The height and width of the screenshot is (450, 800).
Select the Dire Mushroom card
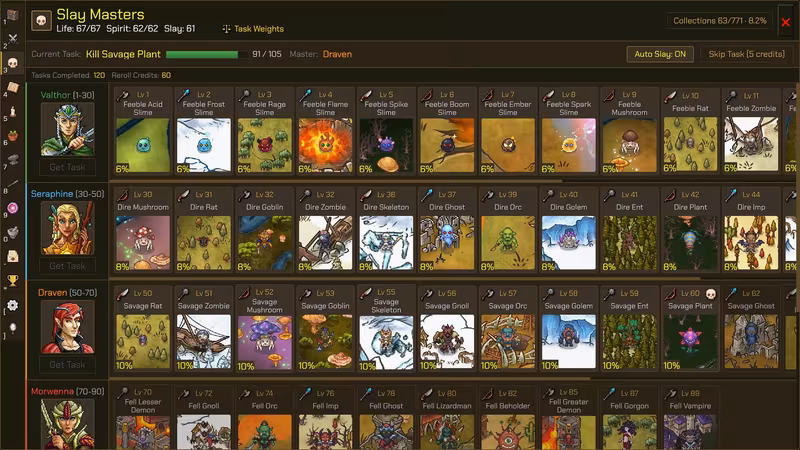pos(143,230)
